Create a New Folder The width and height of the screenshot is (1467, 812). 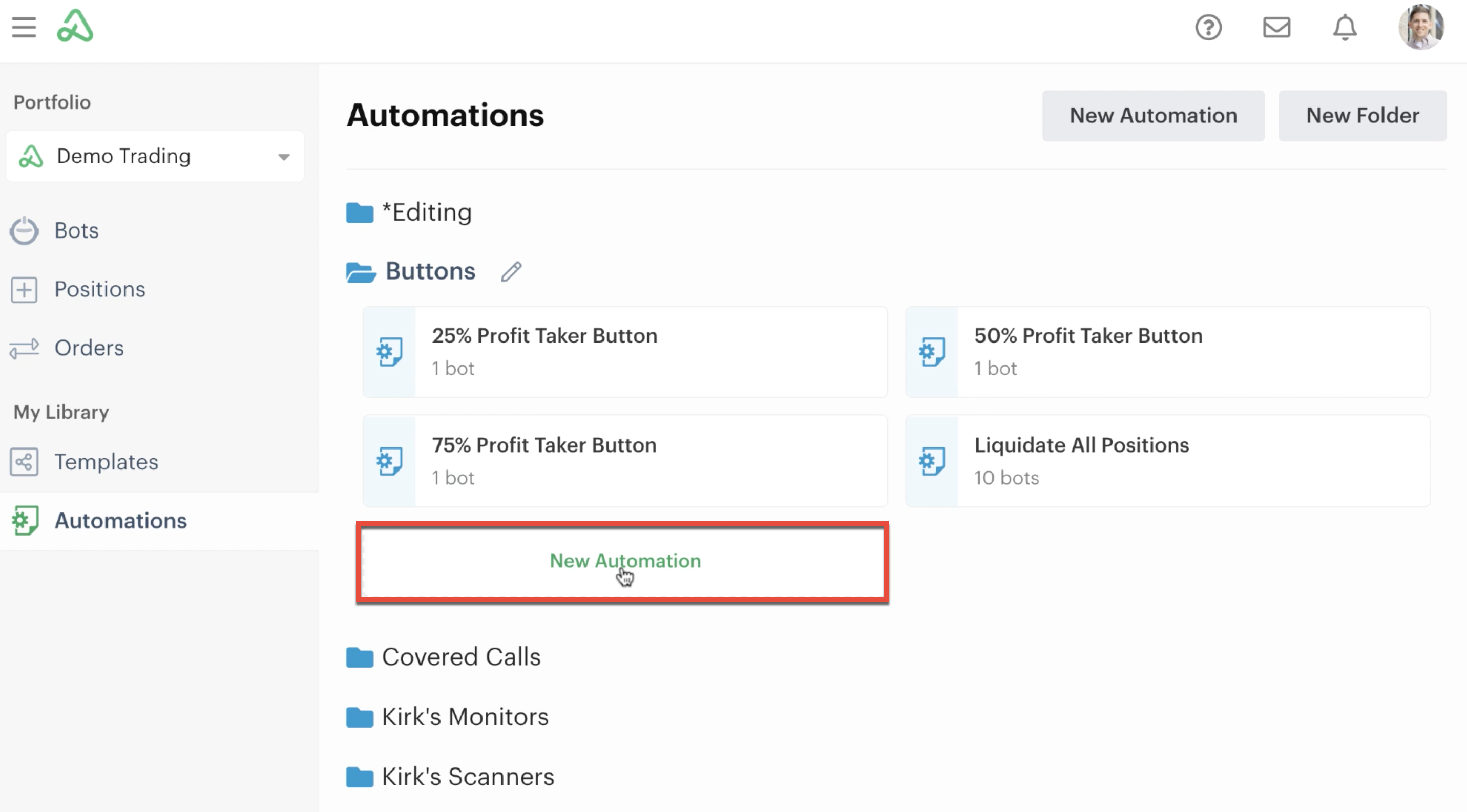coord(1361,116)
